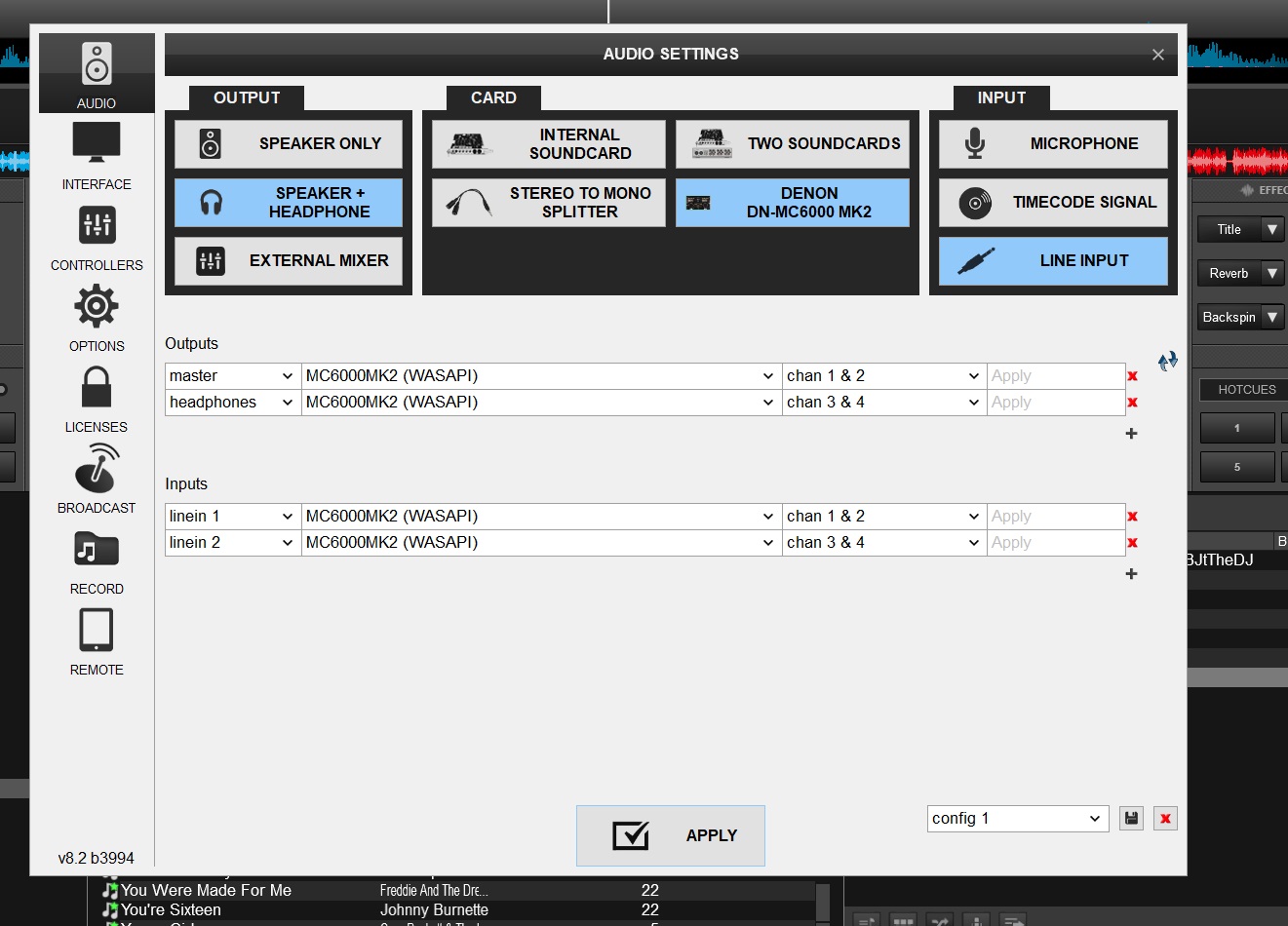The image size is (1288, 926).
Task: Remove the headphones output row
Action: click(x=1133, y=403)
